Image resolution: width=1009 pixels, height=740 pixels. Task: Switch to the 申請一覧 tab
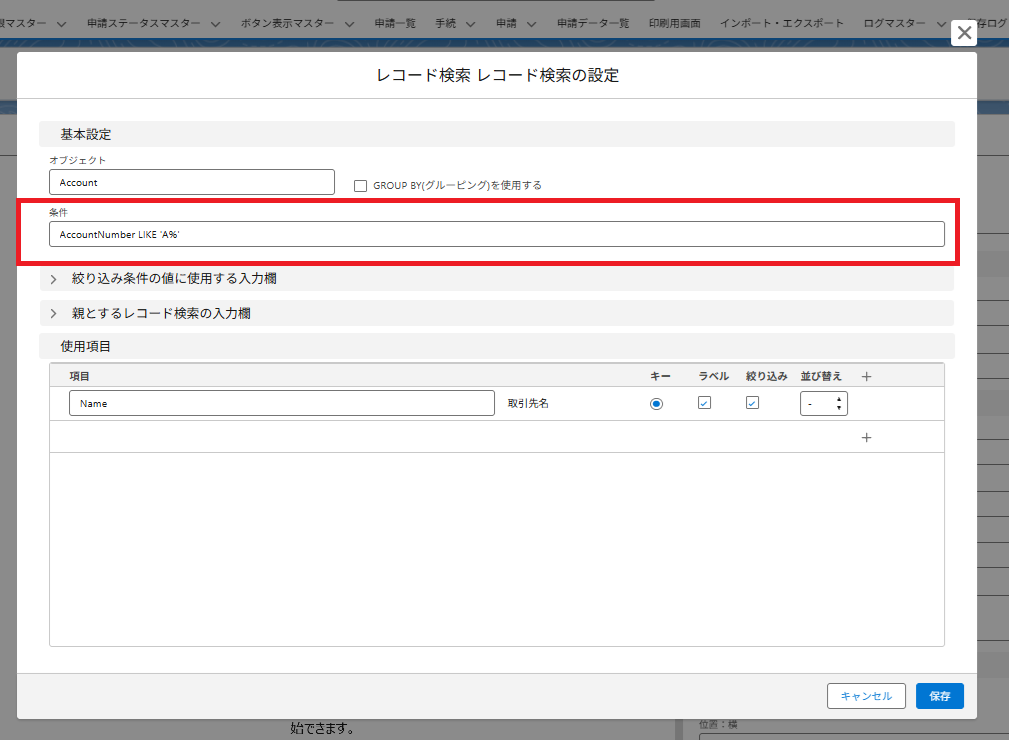[395, 23]
